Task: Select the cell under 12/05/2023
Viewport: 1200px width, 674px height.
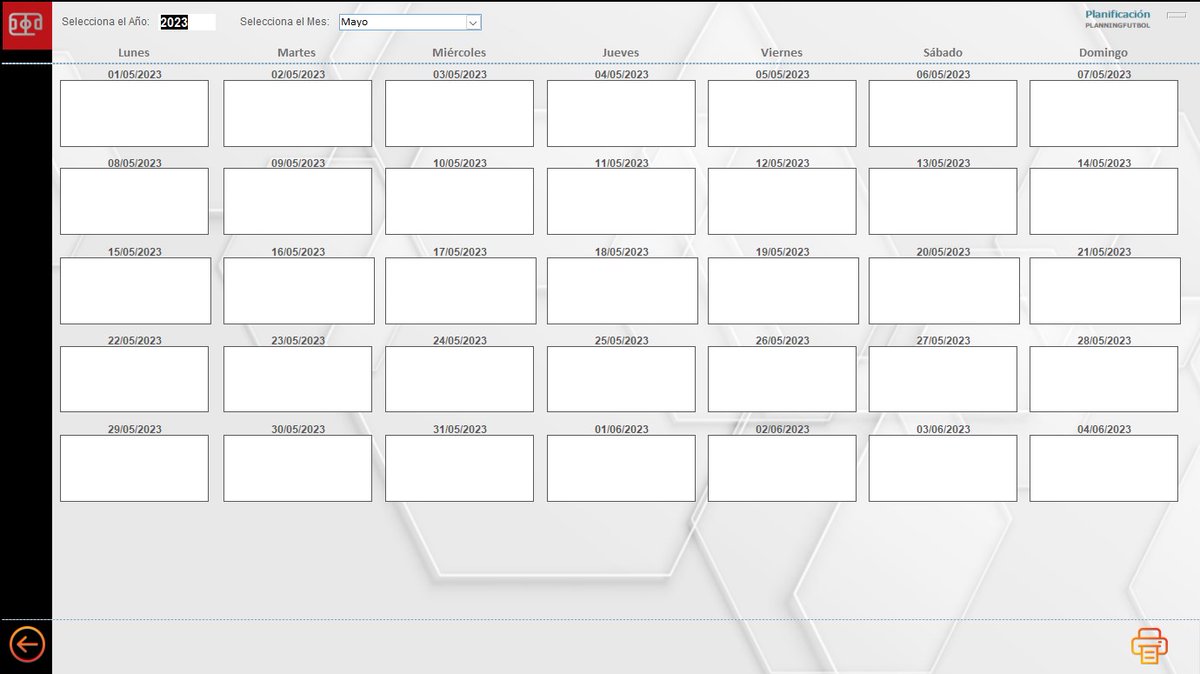Action: pos(782,201)
